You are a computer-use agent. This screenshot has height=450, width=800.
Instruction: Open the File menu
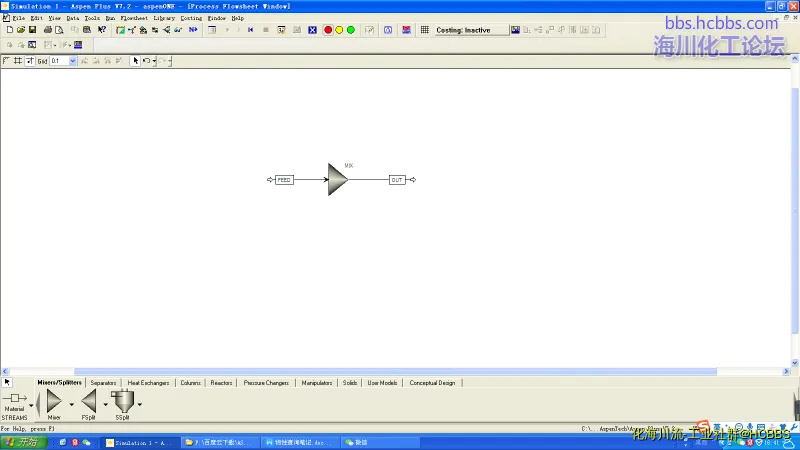point(18,18)
